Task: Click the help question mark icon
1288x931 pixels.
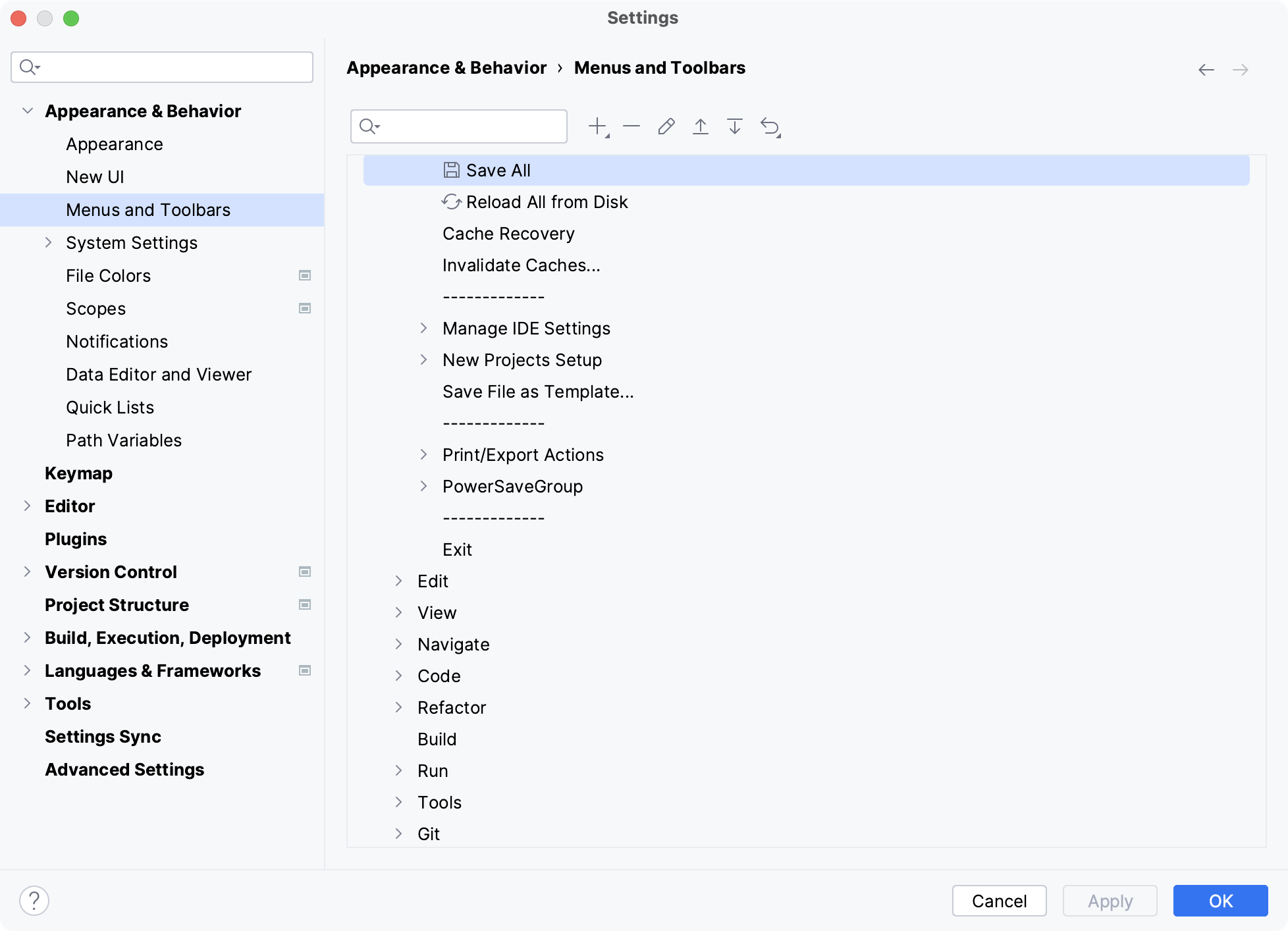Action: (x=35, y=901)
